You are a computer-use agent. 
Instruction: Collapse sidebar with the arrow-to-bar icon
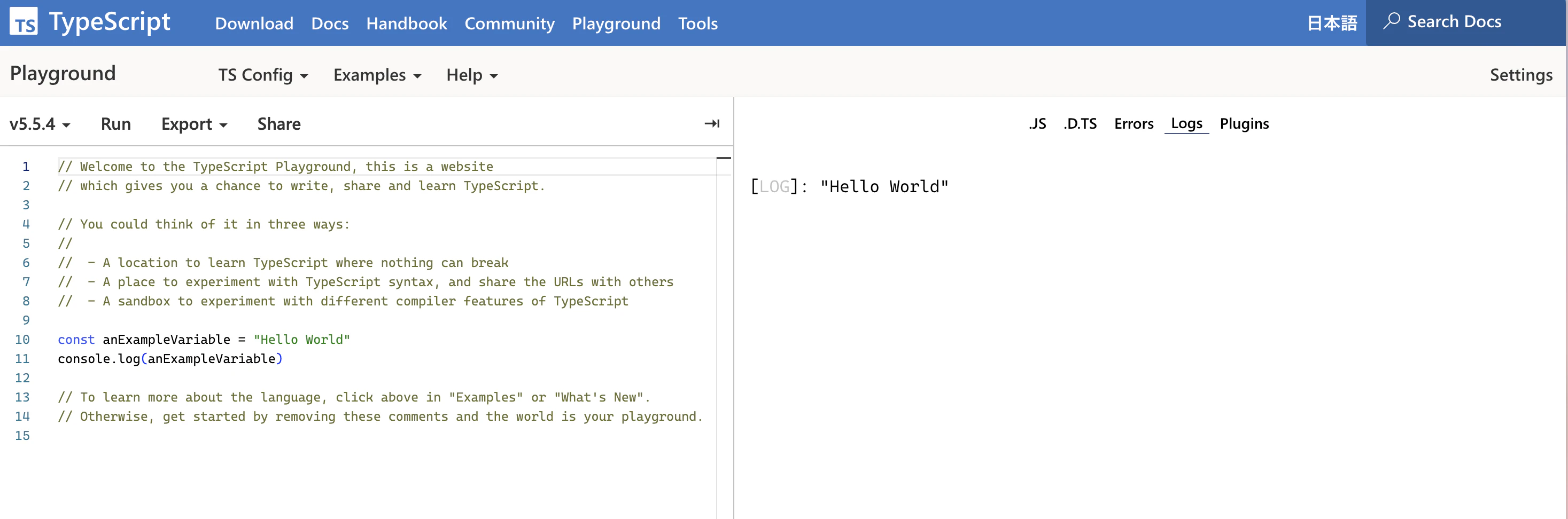click(711, 123)
